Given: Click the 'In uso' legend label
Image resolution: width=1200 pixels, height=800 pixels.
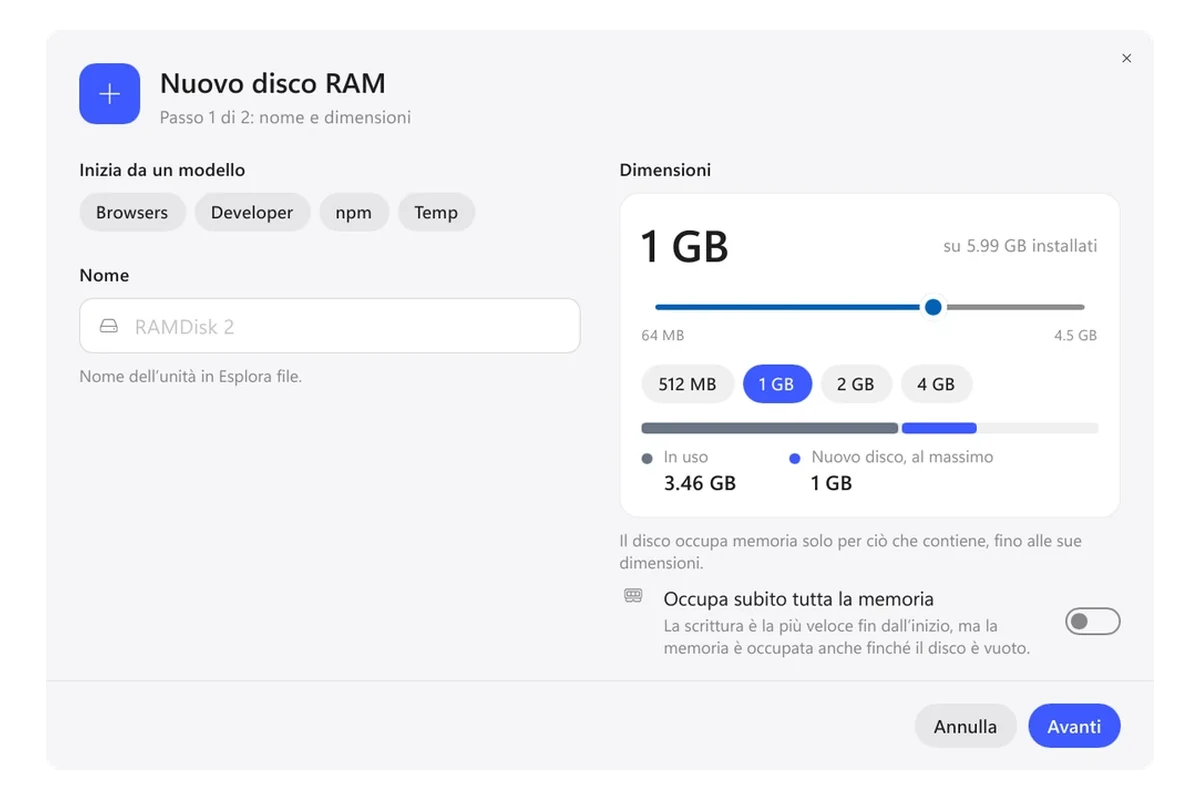Looking at the screenshot, I should (x=686, y=457).
